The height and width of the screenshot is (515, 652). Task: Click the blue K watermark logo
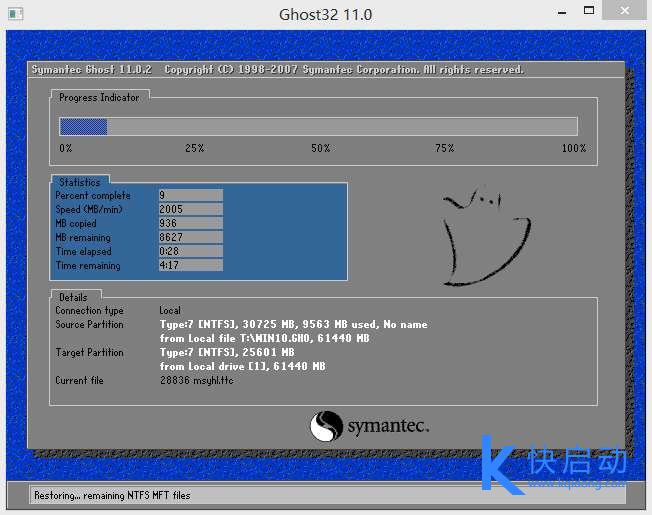click(502, 465)
